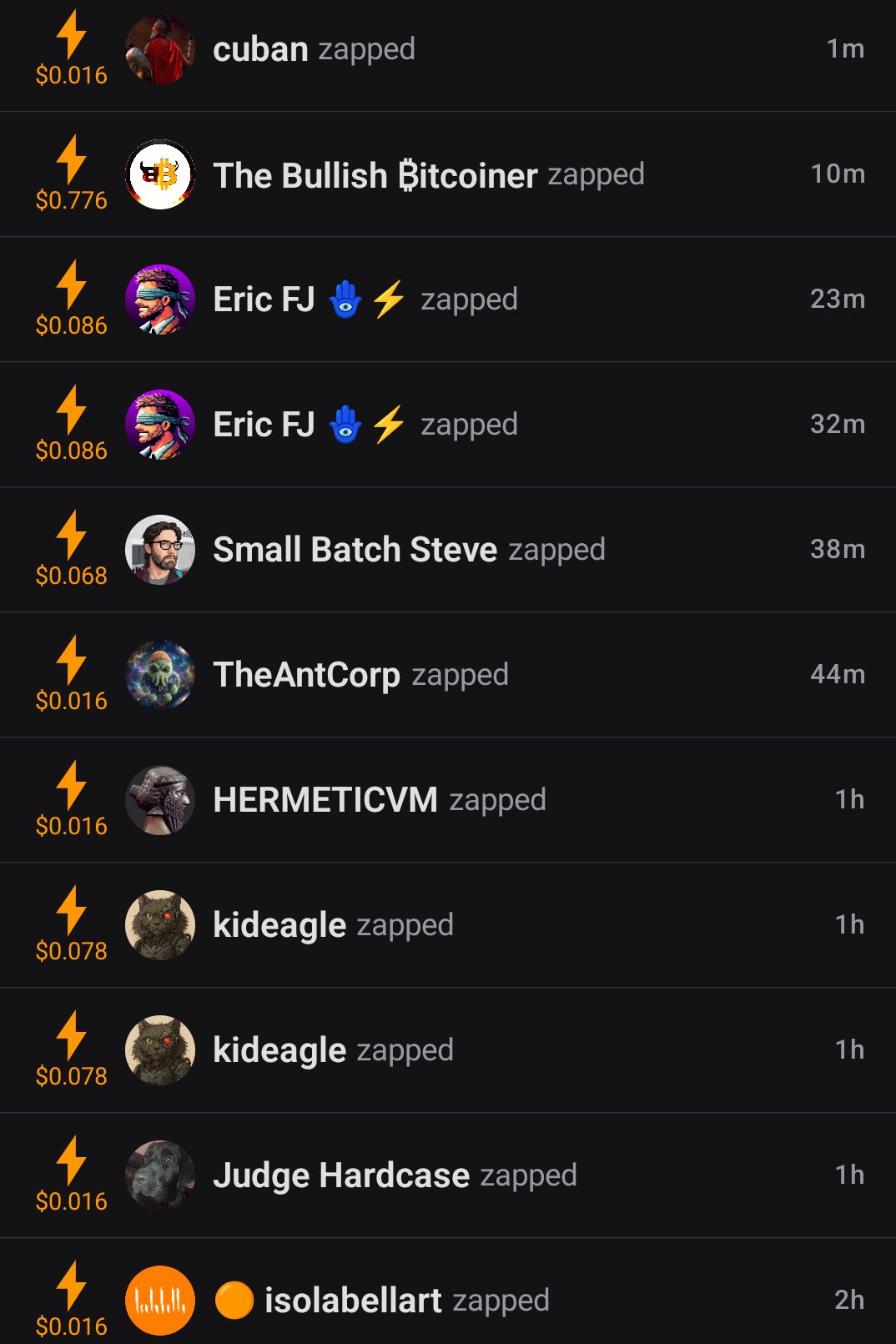The height and width of the screenshot is (1344, 896).
Task: Tap the $0.776 zap lightning icon
Action: point(72,159)
